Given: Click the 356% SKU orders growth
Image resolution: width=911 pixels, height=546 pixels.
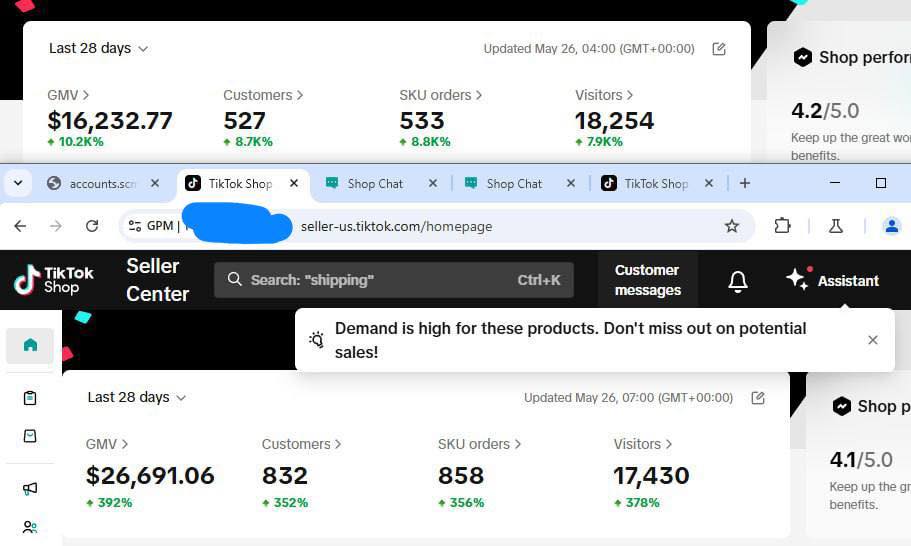Looking at the screenshot, I should tap(461, 502).
